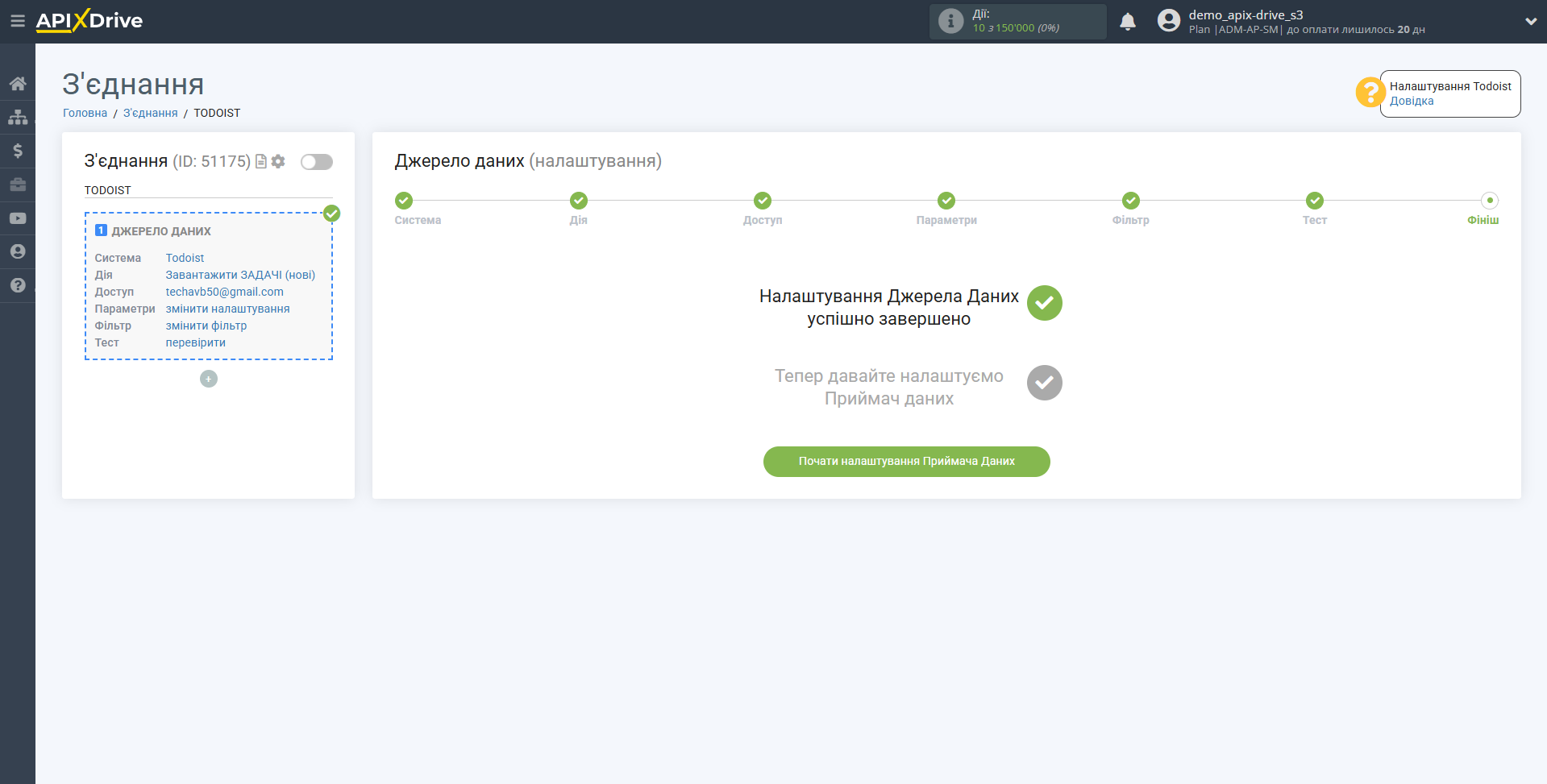Toggle the connection on/off switch

[317, 162]
